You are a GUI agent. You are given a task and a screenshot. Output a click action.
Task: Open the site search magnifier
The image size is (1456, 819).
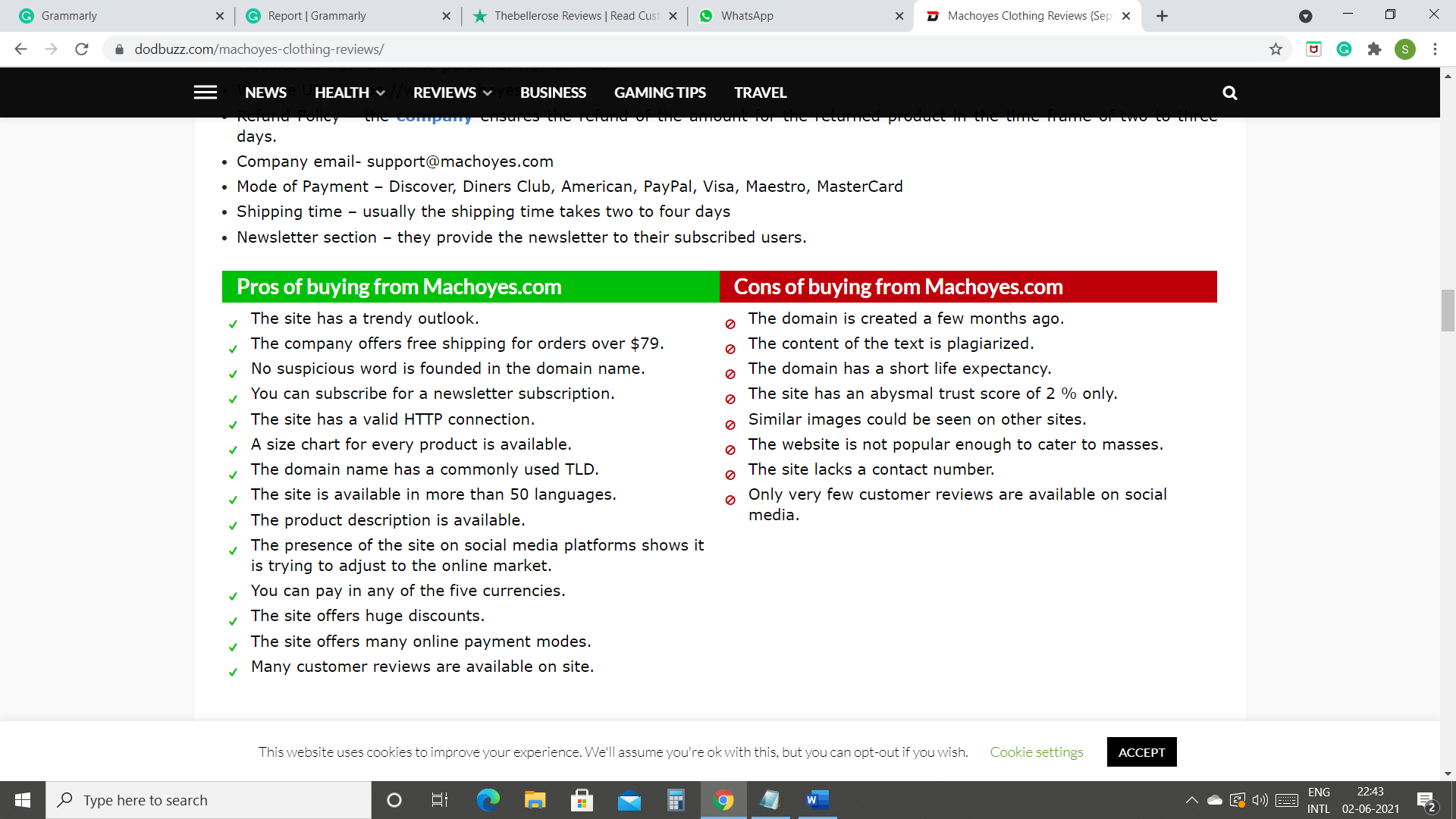pyautogui.click(x=1230, y=93)
